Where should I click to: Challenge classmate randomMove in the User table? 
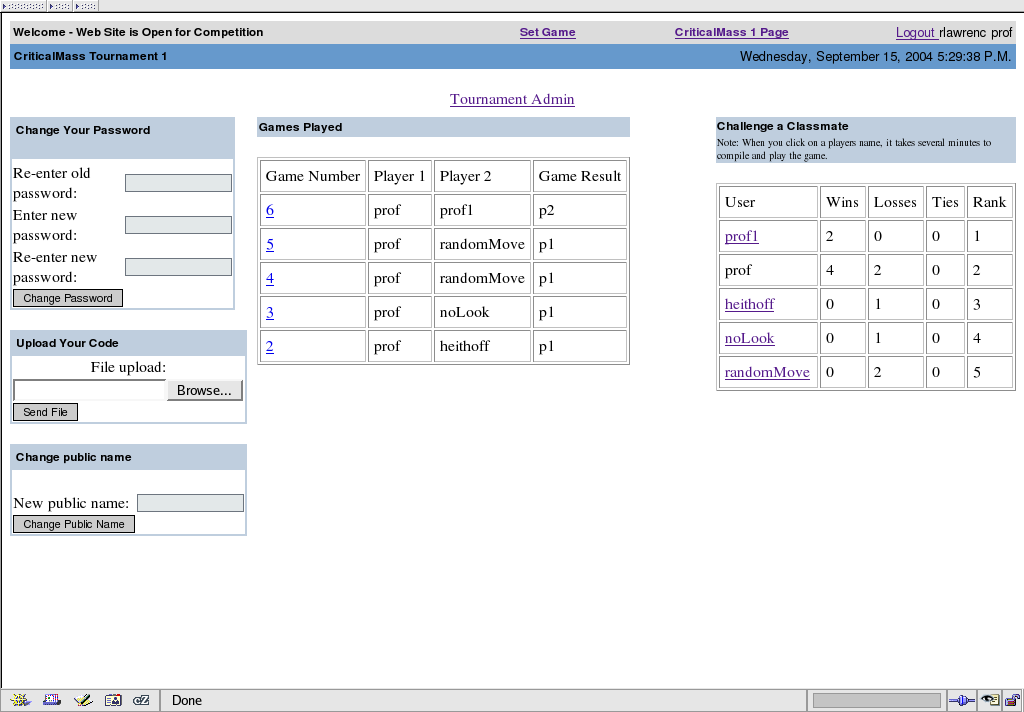coord(767,372)
